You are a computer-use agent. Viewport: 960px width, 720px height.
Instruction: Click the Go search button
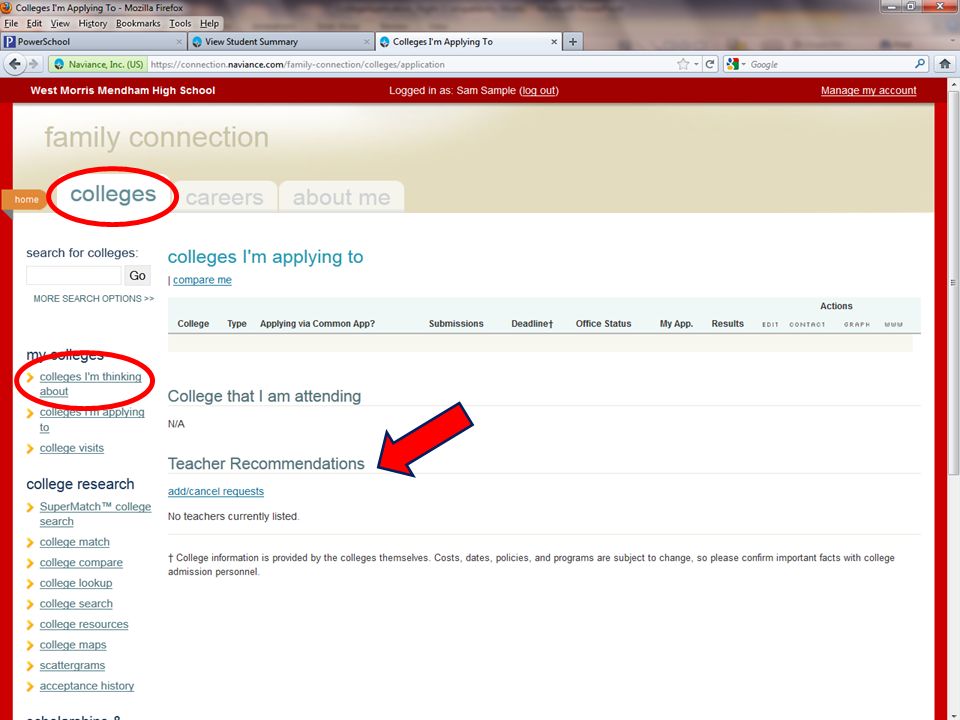(x=137, y=276)
